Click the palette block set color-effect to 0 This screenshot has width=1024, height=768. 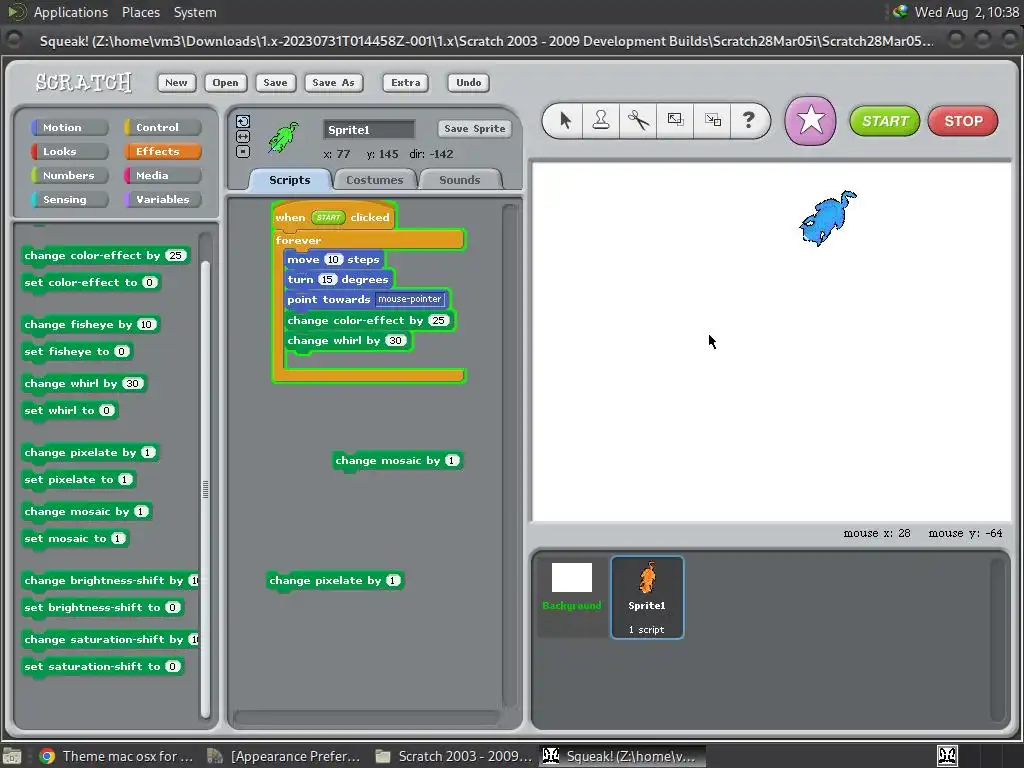coord(91,283)
